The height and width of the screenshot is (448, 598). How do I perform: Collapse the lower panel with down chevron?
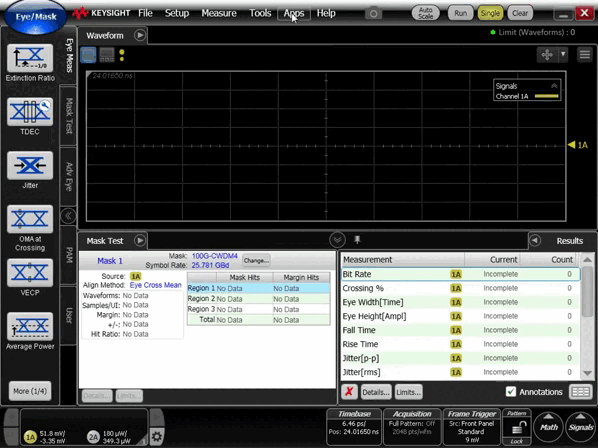point(337,240)
